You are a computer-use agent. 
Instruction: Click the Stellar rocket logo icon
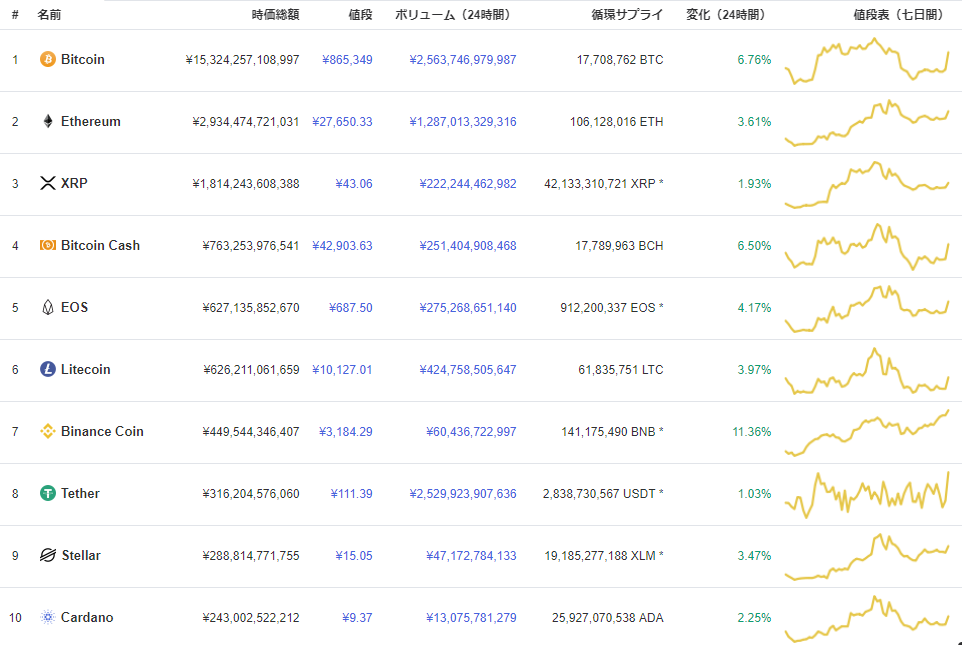click(x=47, y=555)
